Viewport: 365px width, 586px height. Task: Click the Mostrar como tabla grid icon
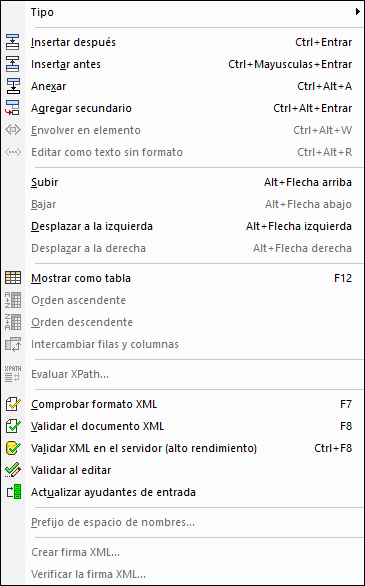click(x=13, y=278)
